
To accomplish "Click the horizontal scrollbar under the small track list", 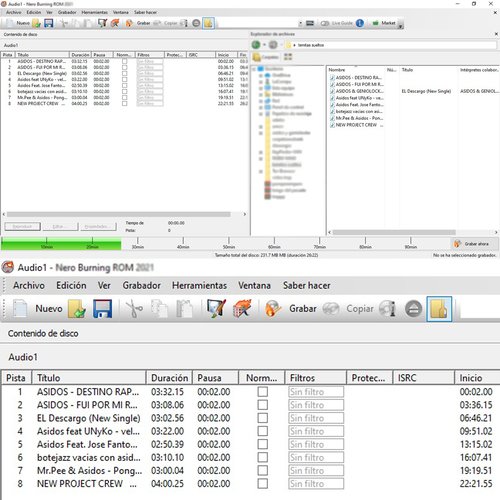I will (x=118, y=214).
